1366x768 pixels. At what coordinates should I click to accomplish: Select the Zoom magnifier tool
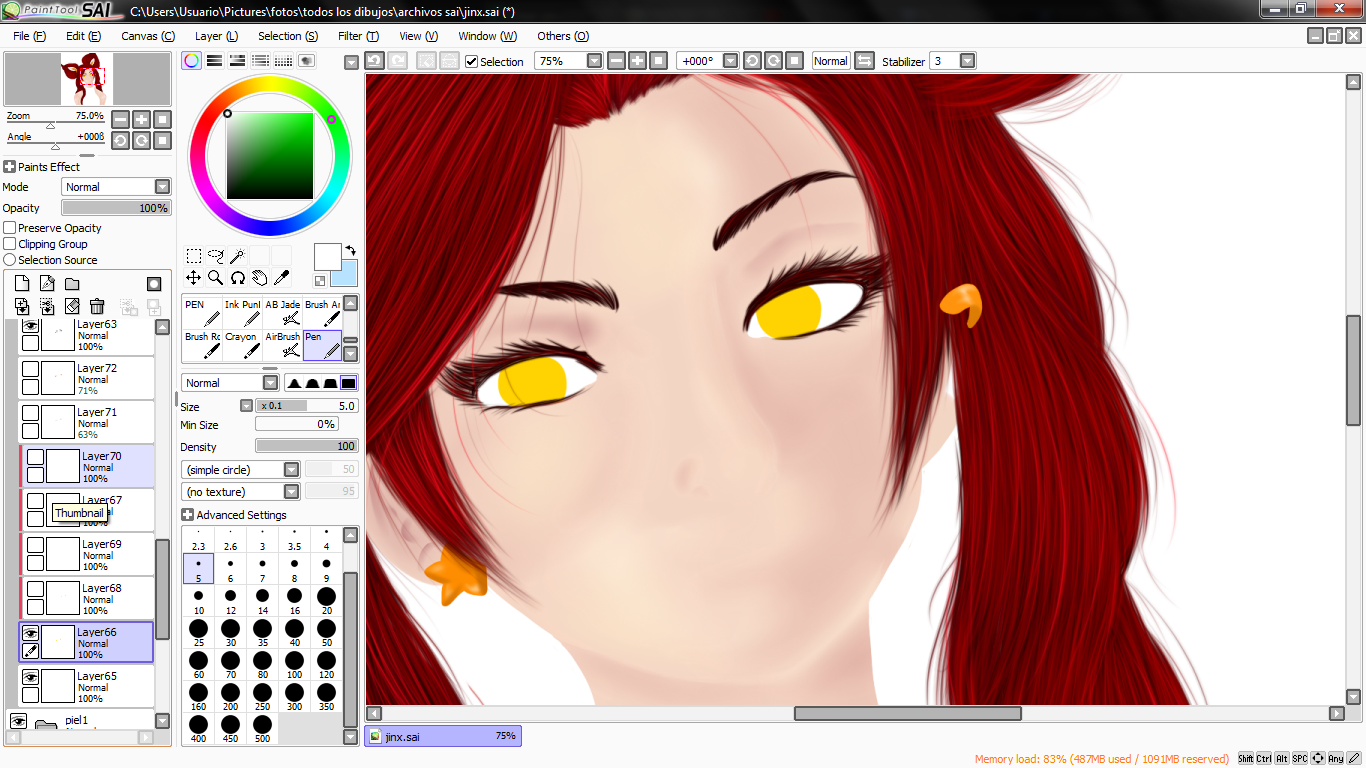[x=215, y=278]
